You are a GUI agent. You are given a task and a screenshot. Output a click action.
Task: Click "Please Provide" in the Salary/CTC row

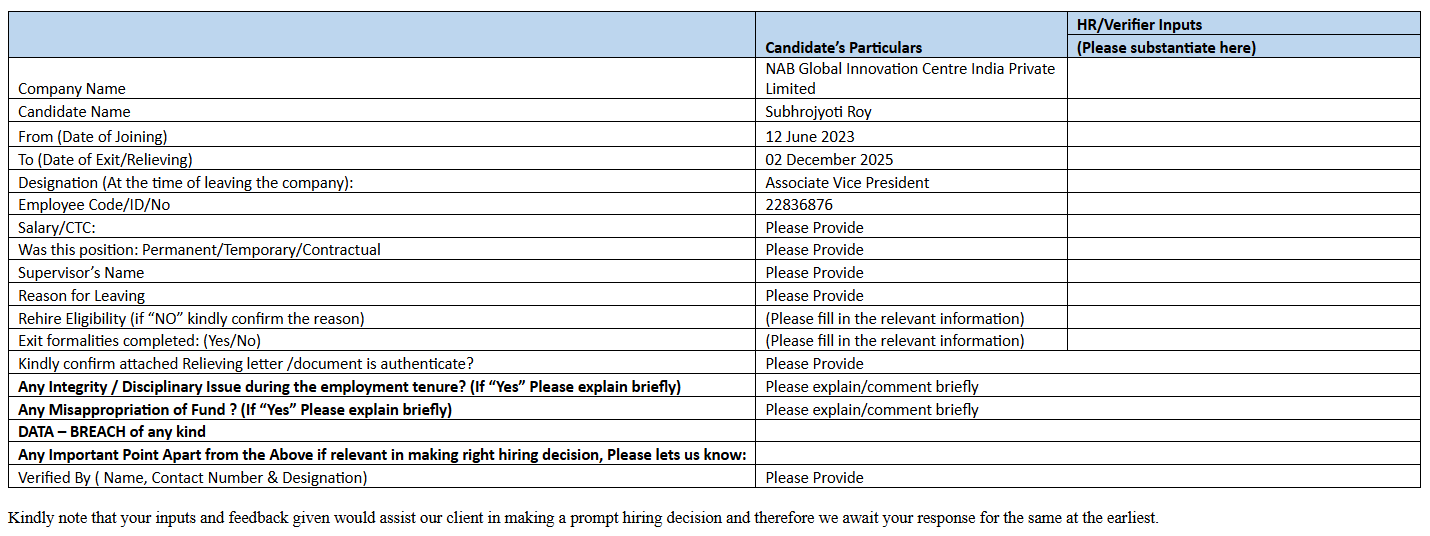(x=814, y=227)
